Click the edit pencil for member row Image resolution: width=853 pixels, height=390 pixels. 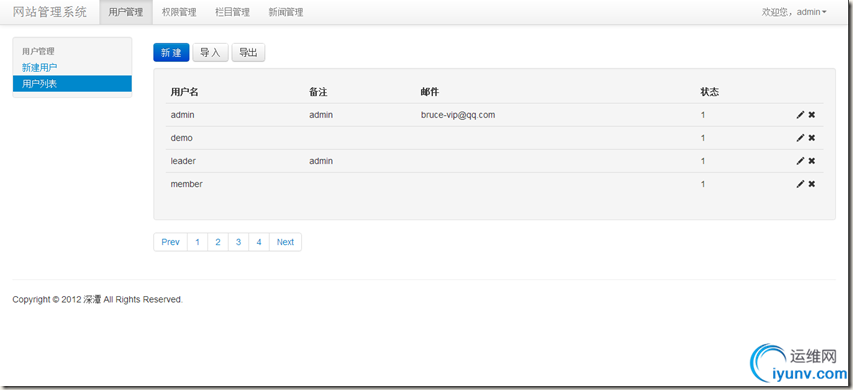pyautogui.click(x=800, y=184)
